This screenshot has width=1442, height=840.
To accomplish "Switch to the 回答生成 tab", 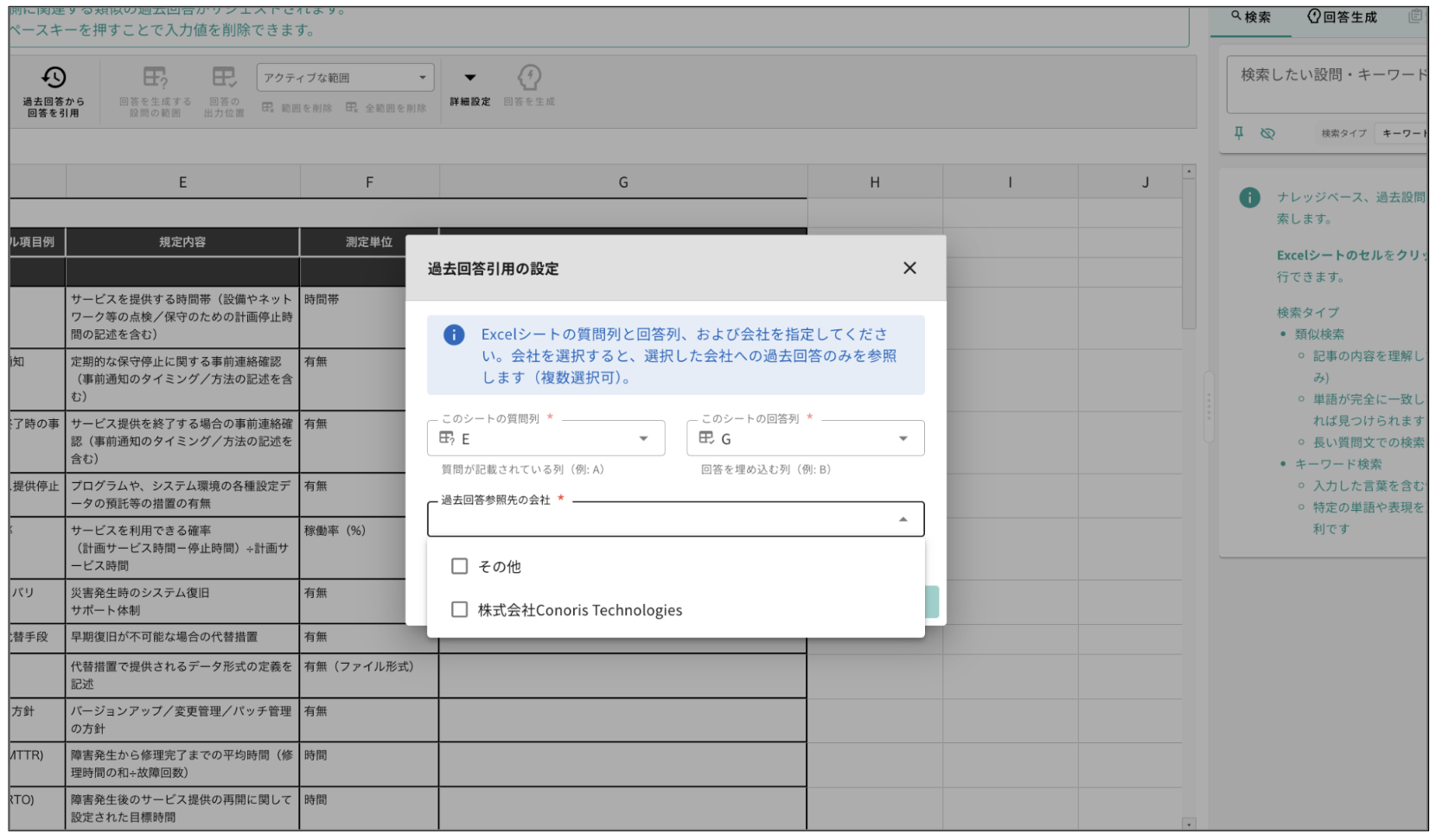I will tap(1342, 17).
